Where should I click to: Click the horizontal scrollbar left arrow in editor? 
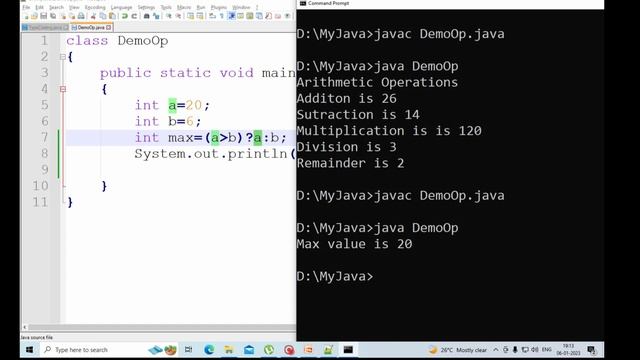click(x=24, y=327)
